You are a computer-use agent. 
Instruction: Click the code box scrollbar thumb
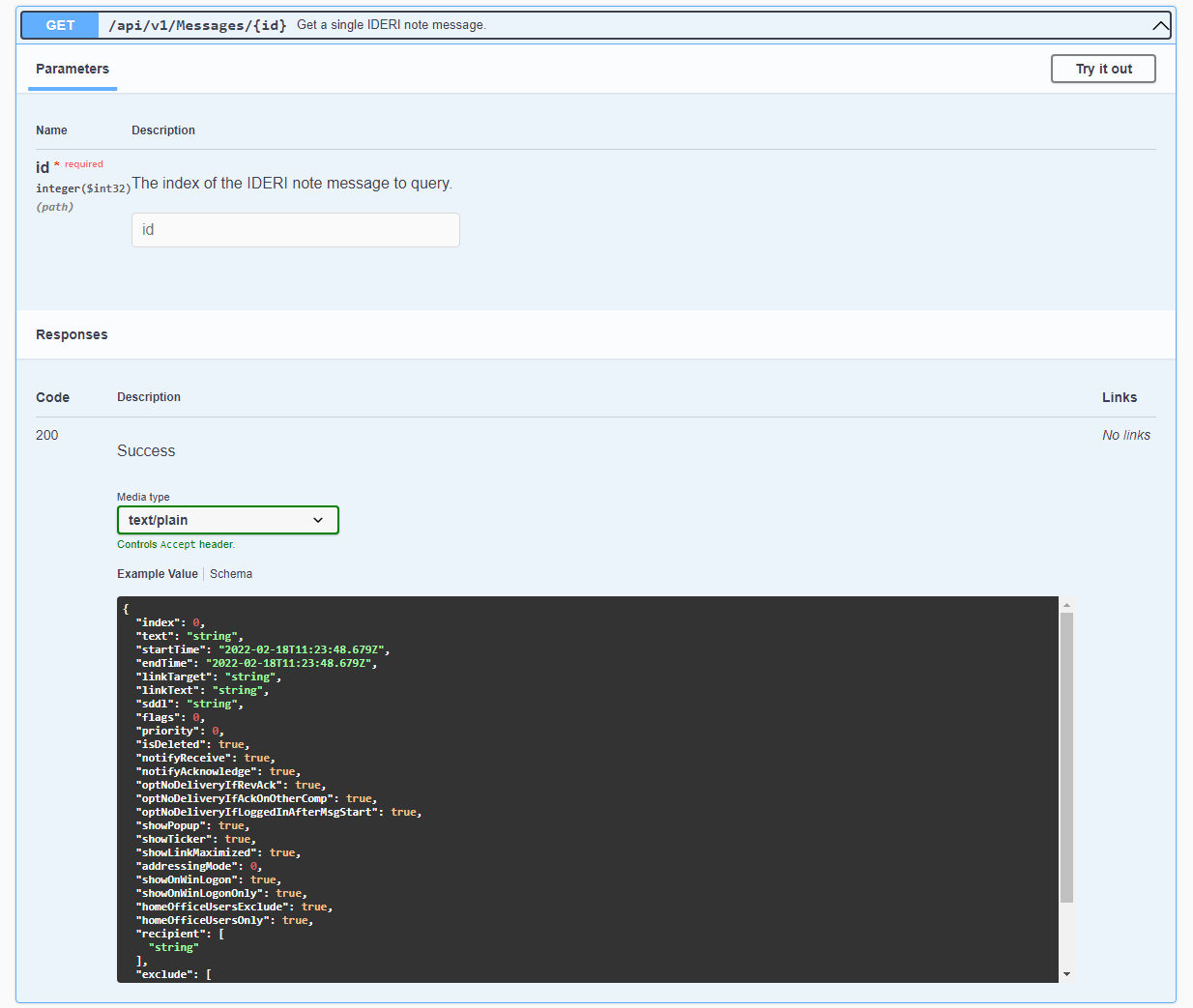tap(1066, 758)
